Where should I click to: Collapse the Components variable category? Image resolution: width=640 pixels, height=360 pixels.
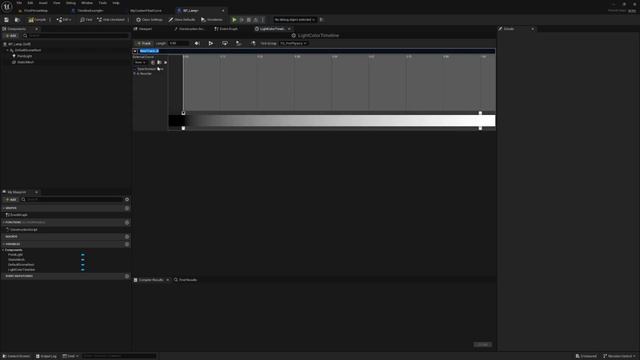(4, 250)
